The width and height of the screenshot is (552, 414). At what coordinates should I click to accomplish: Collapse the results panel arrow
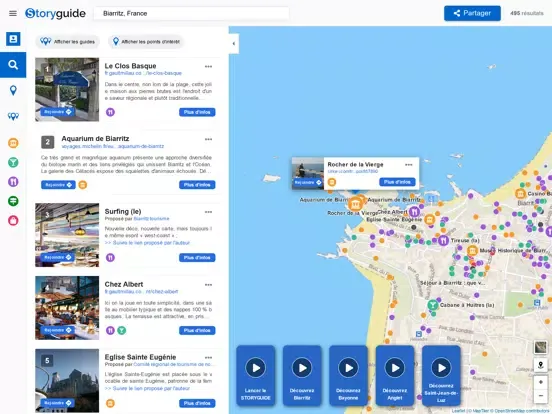click(234, 44)
